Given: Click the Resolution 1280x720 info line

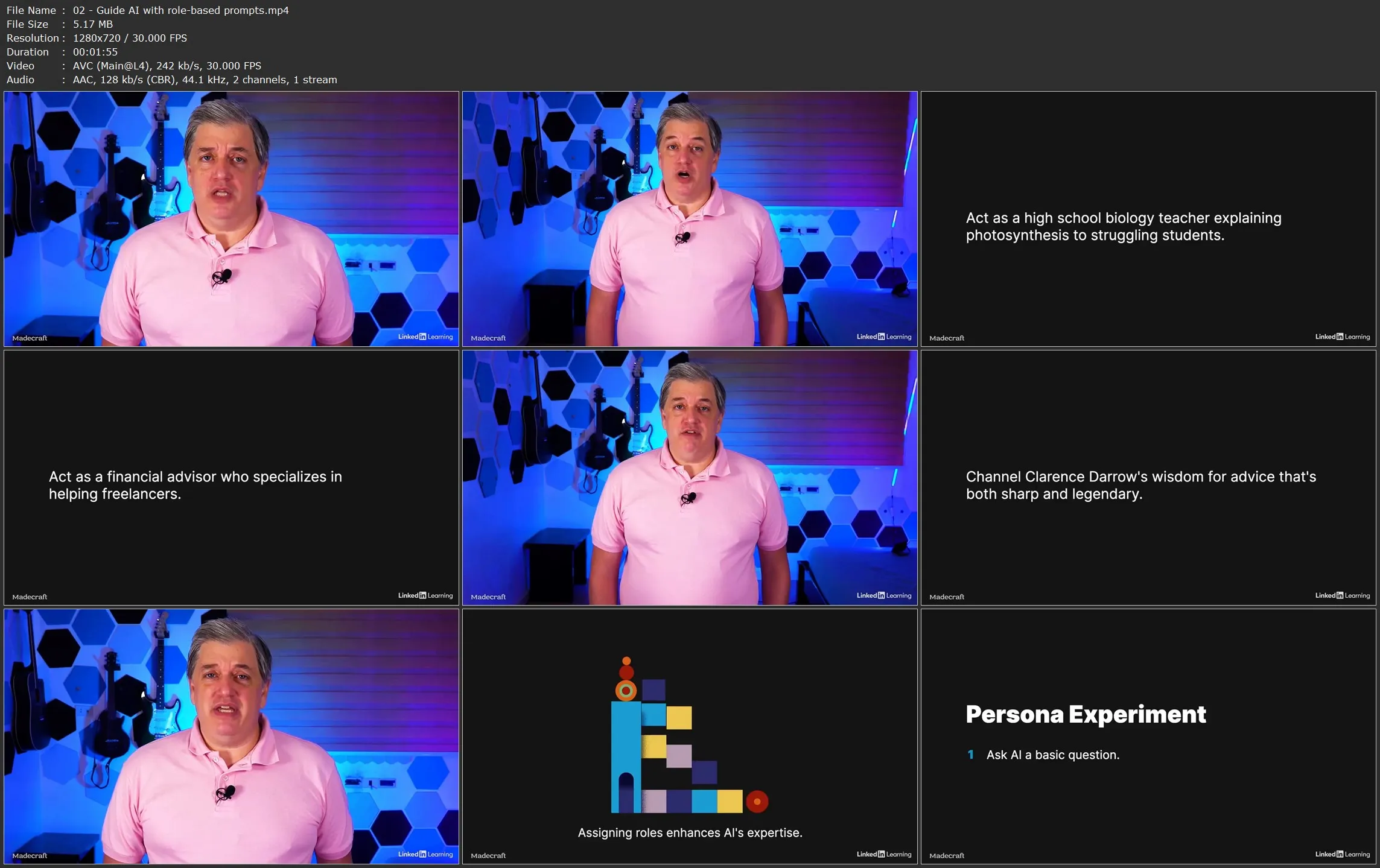Looking at the screenshot, I should (97, 38).
